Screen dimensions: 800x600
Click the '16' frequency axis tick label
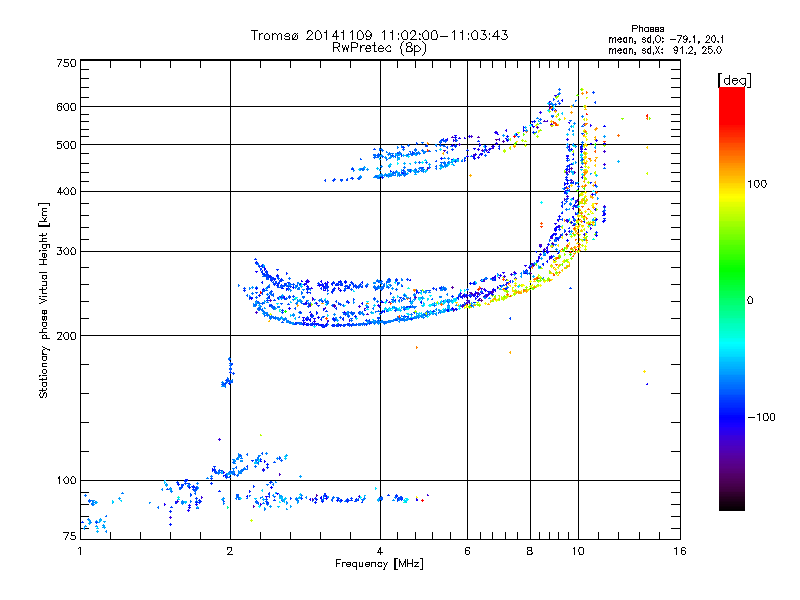[x=680, y=551]
